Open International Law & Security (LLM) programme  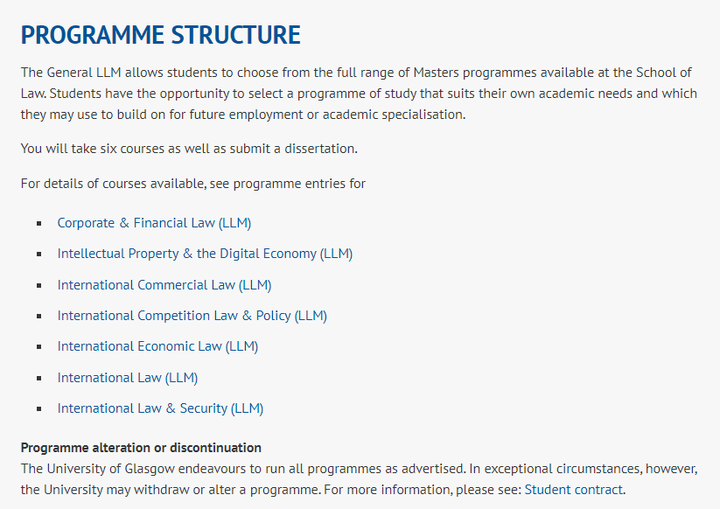point(160,409)
